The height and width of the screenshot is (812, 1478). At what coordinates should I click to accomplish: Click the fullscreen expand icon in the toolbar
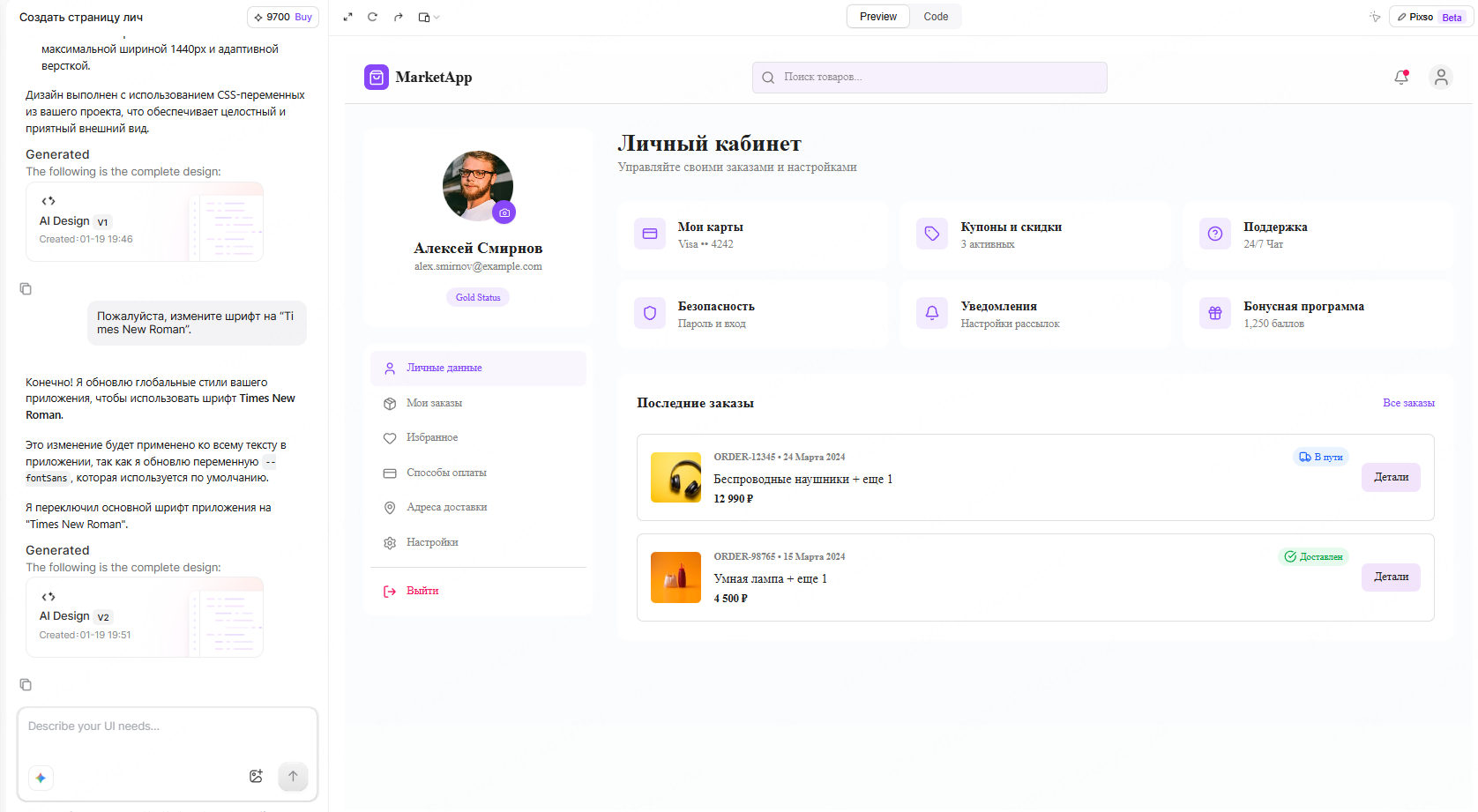pos(347,16)
